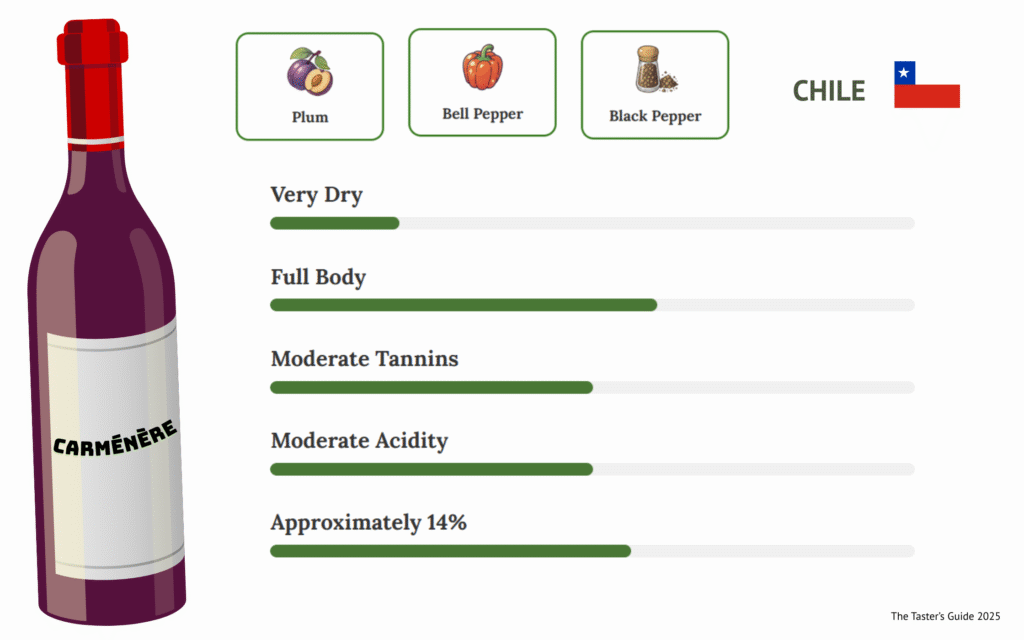Click the black pepper shaker icon
This screenshot has width=1024, height=640.
coord(654,69)
